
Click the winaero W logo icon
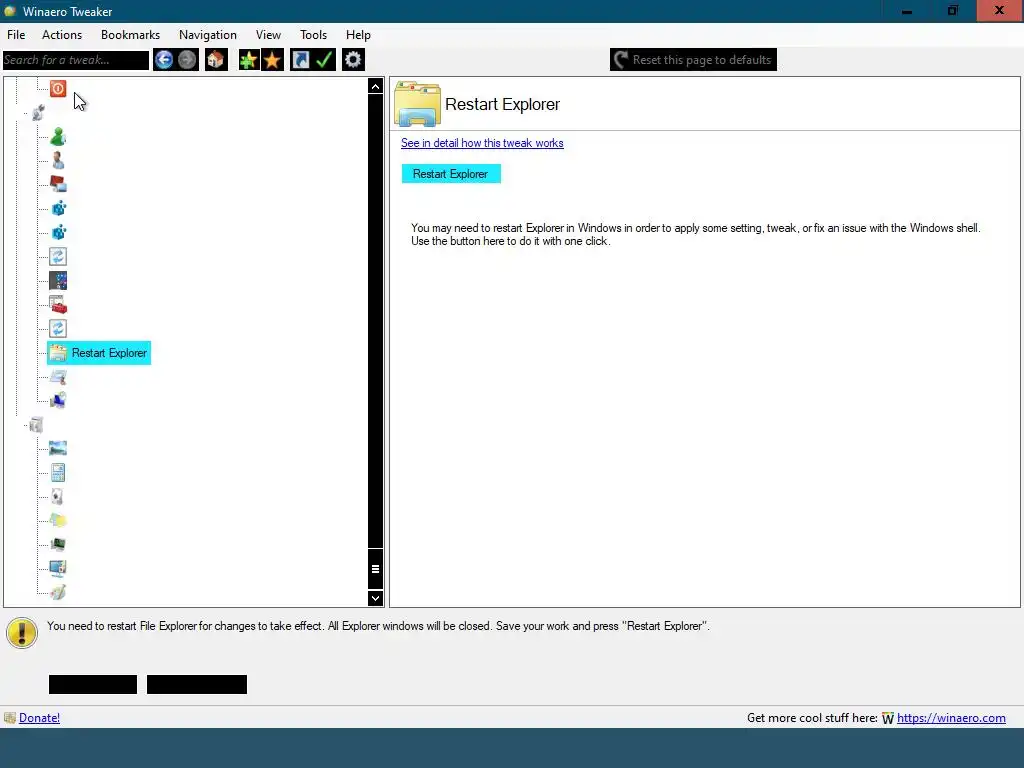[x=888, y=718]
